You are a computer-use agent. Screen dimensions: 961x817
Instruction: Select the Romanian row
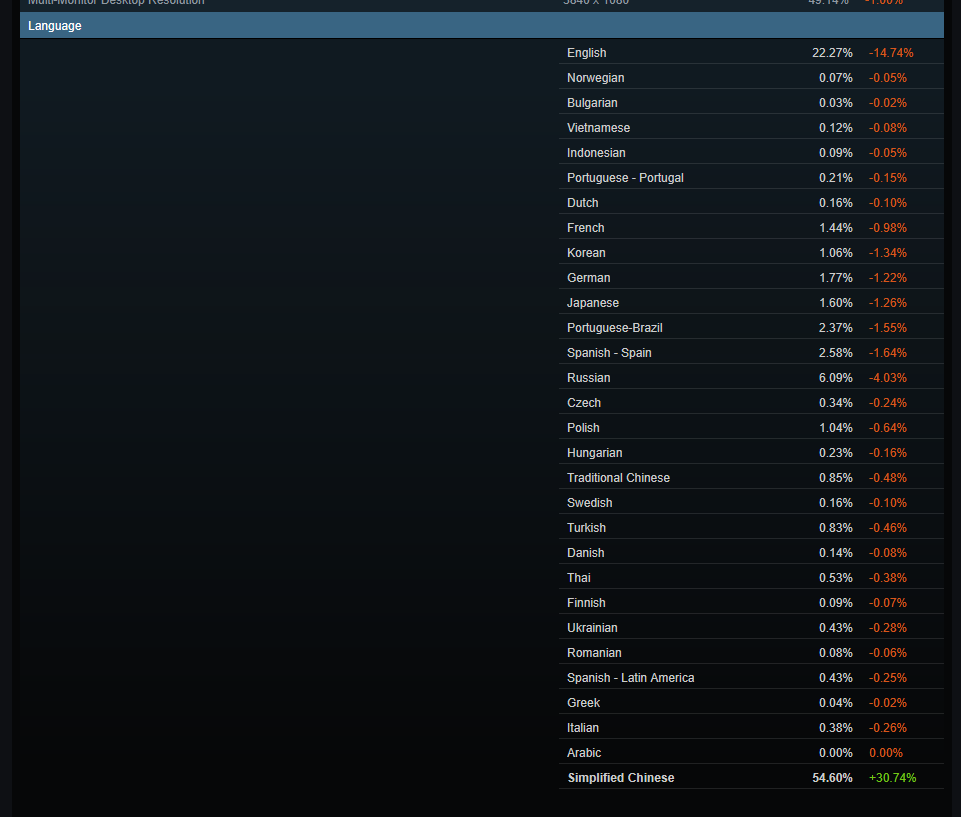(751, 653)
